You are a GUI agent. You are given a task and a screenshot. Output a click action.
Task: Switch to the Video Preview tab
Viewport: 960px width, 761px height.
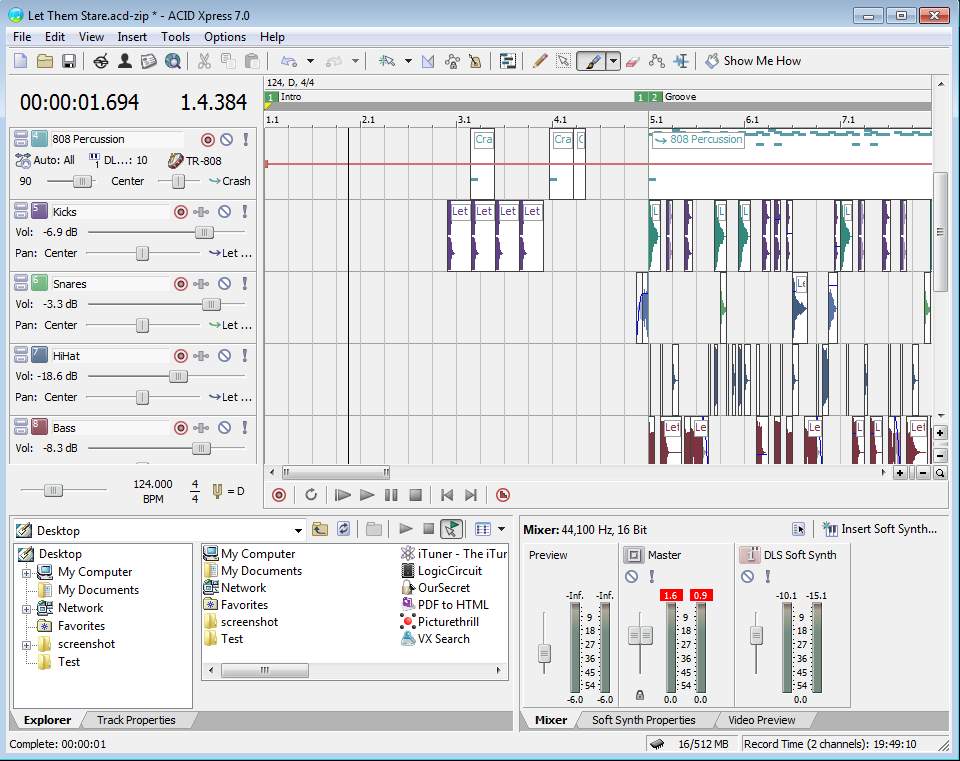click(762, 720)
